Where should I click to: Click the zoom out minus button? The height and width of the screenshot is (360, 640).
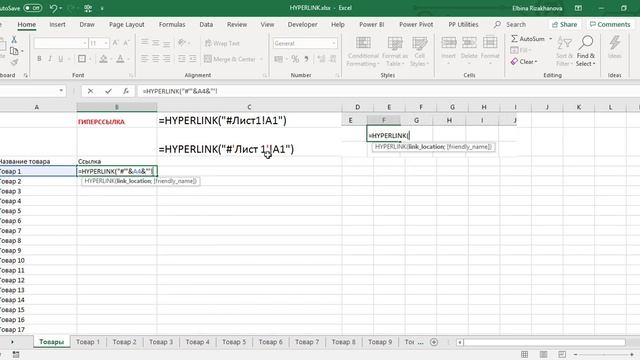(576, 354)
